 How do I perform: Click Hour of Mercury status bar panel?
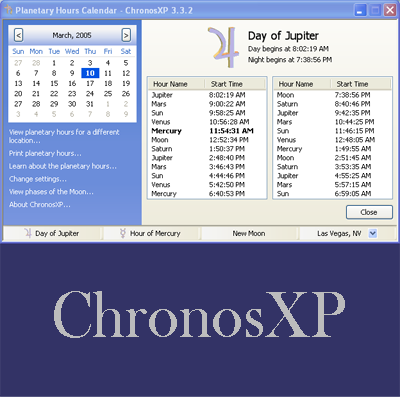[151, 233]
